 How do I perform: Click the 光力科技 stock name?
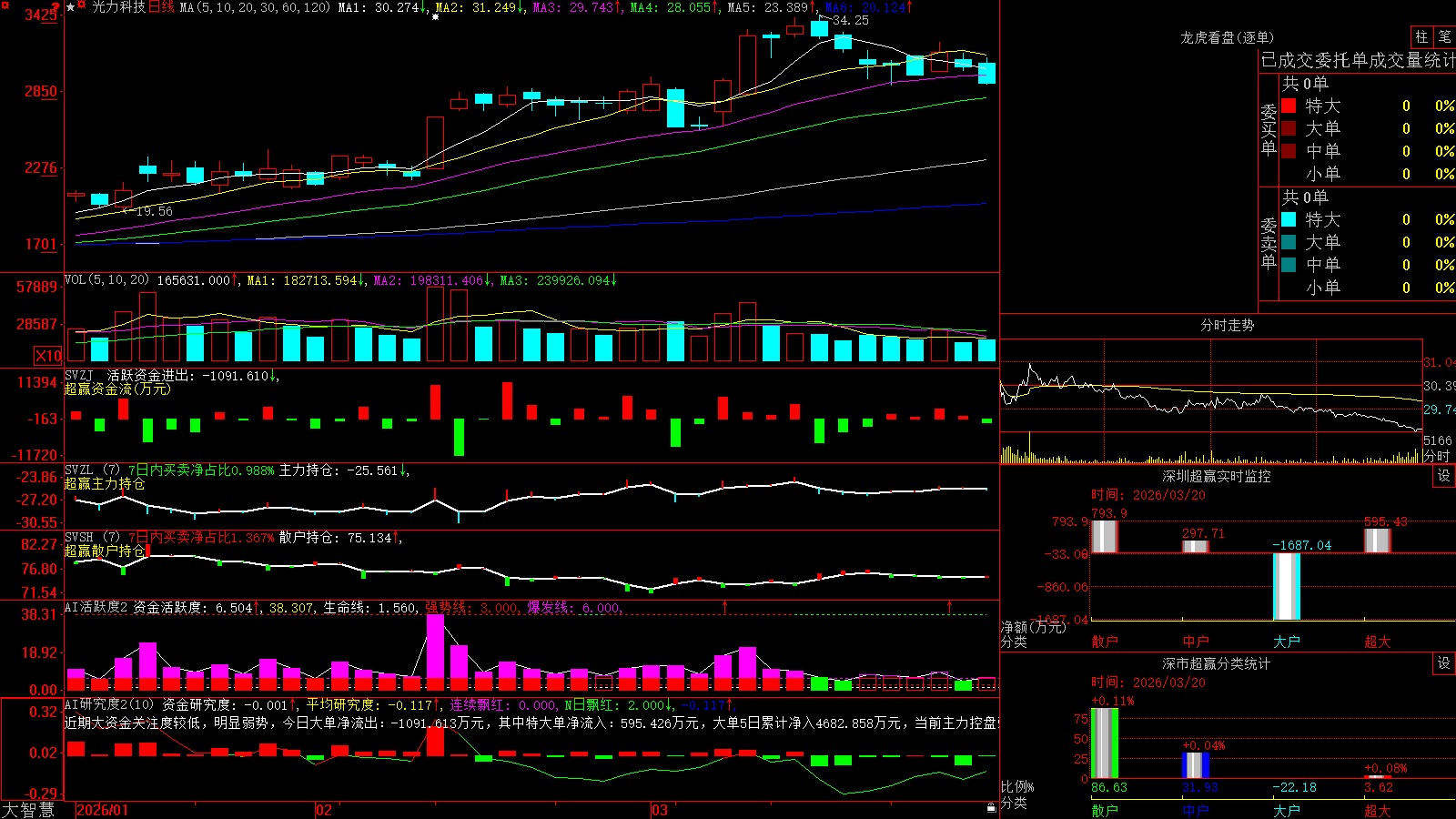[118, 7]
